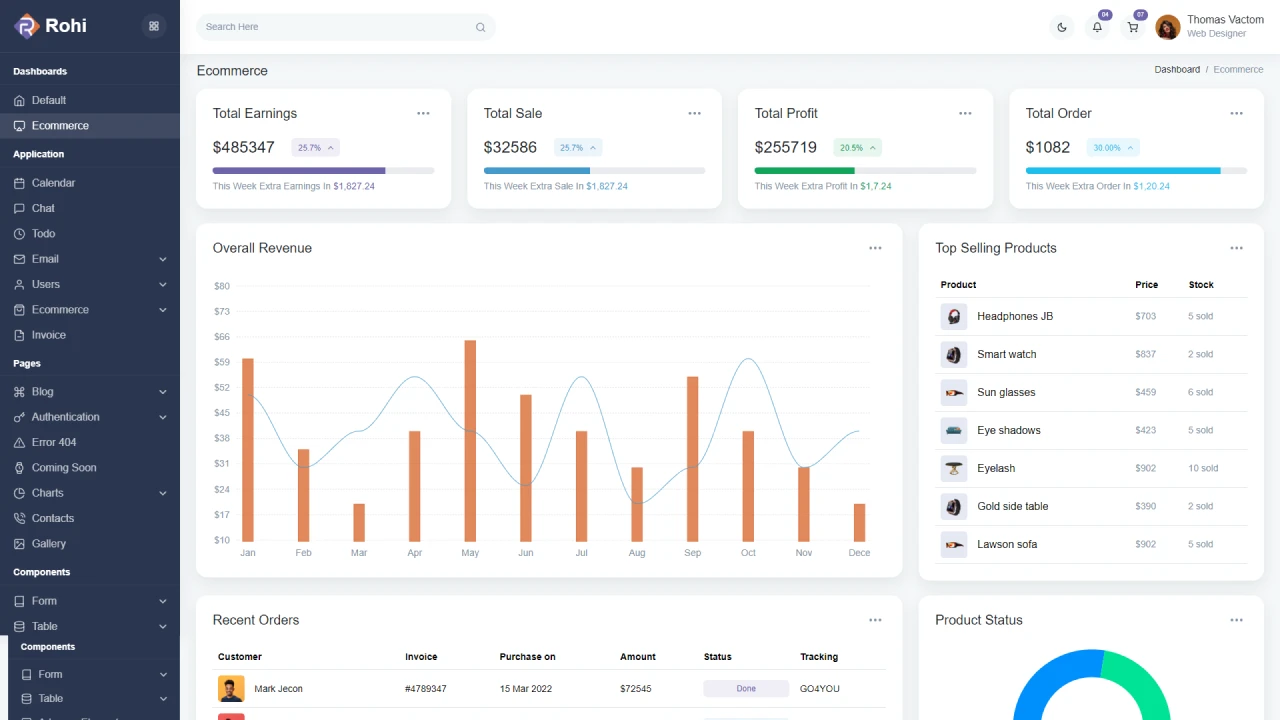Click the Blog command icon
The width and height of the screenshot is (1280, 720).
point(19,392)
